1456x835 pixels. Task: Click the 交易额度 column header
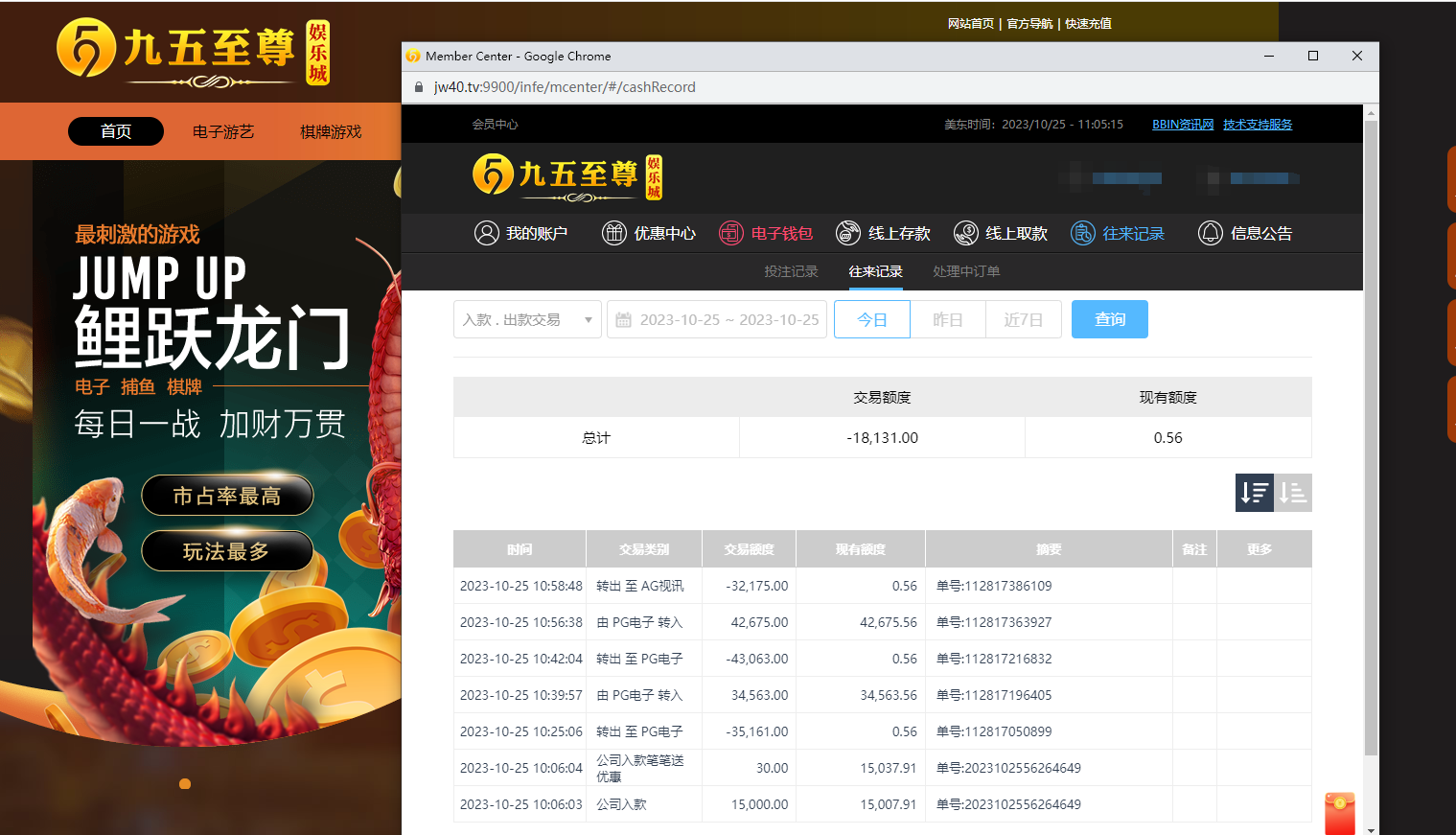click(x=749, y=549)
